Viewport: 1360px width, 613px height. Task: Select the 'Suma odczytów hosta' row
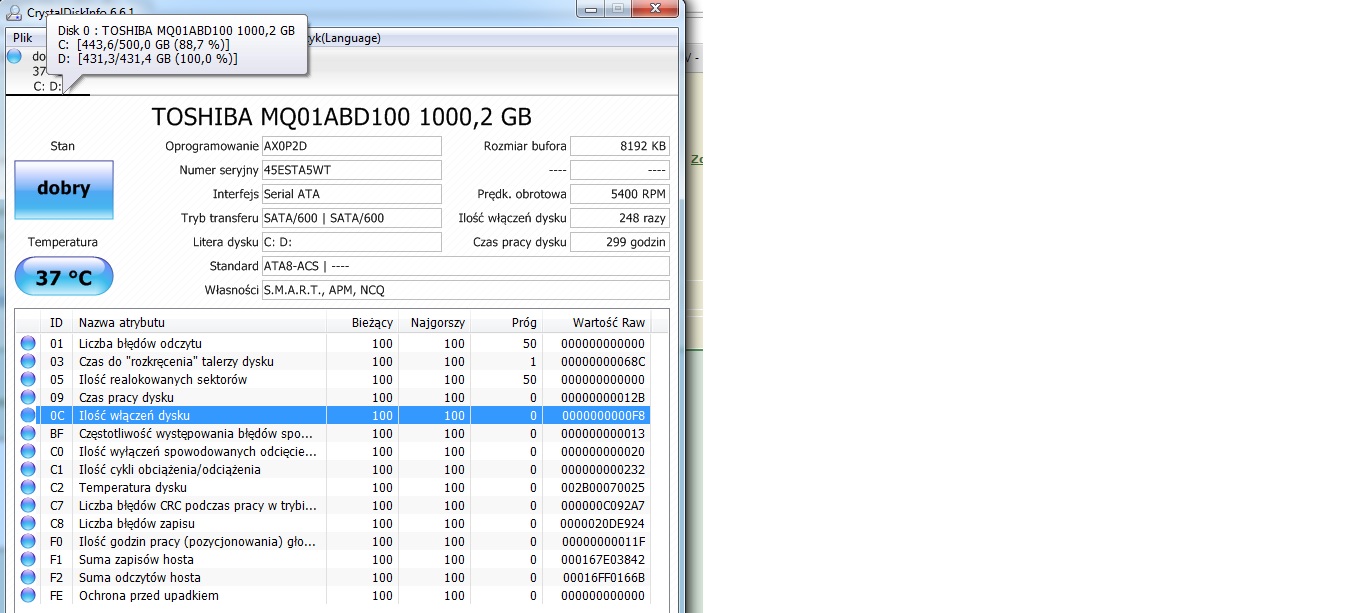point(333,577)
